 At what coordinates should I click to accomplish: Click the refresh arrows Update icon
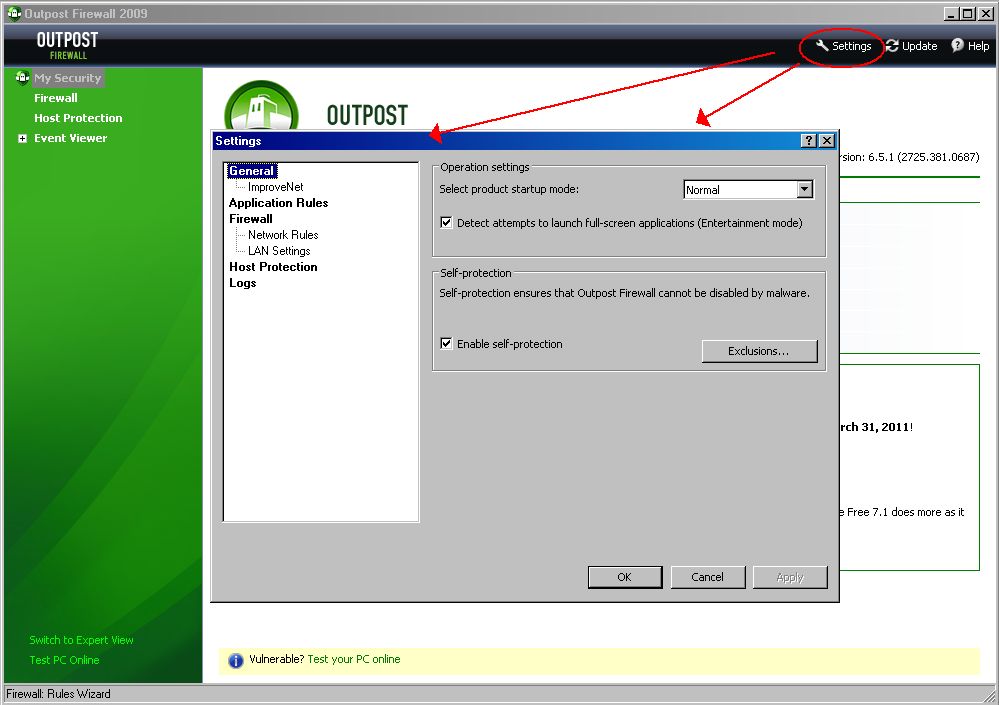coord(892,46)
